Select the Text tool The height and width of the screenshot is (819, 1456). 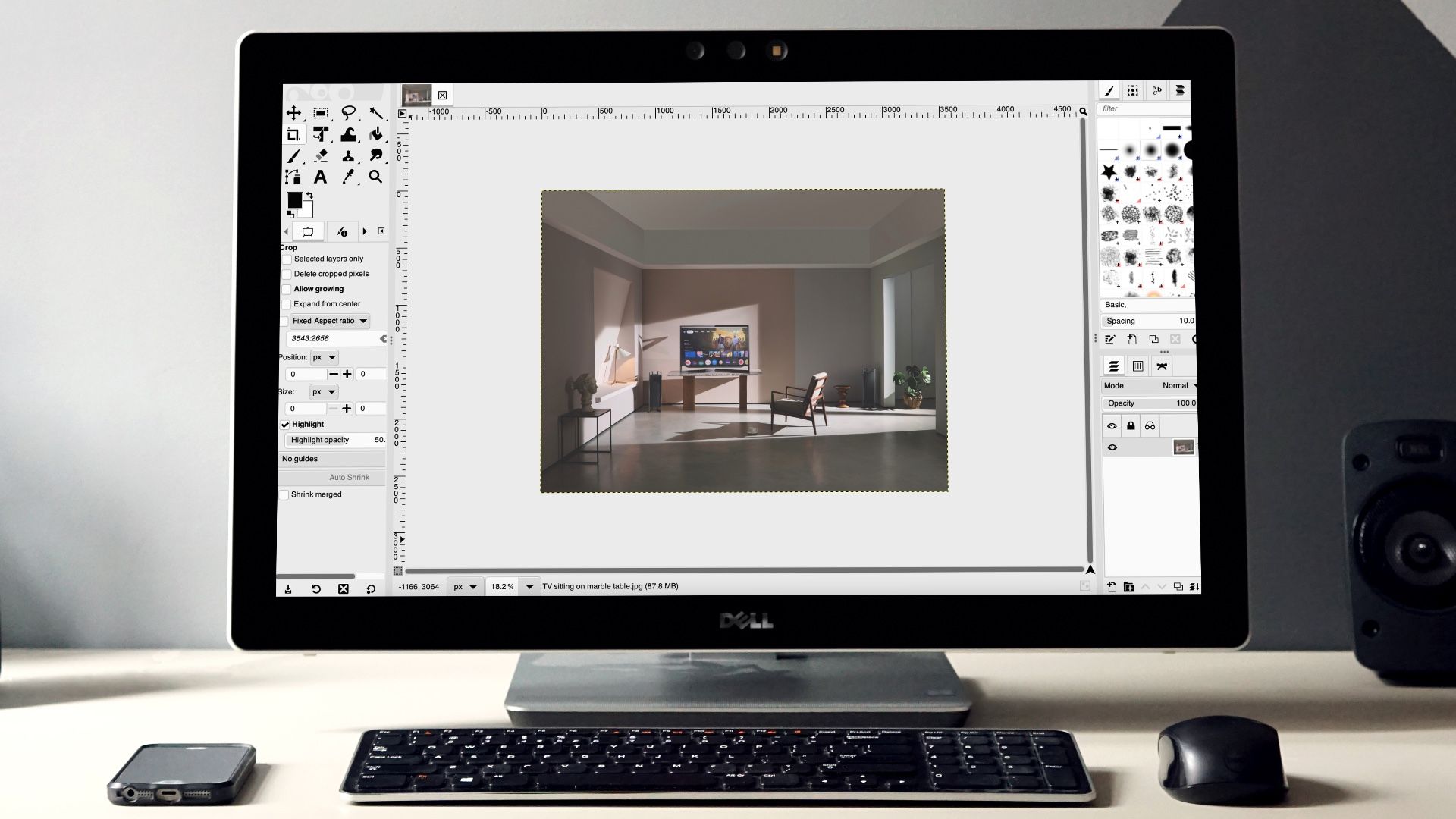321,177
